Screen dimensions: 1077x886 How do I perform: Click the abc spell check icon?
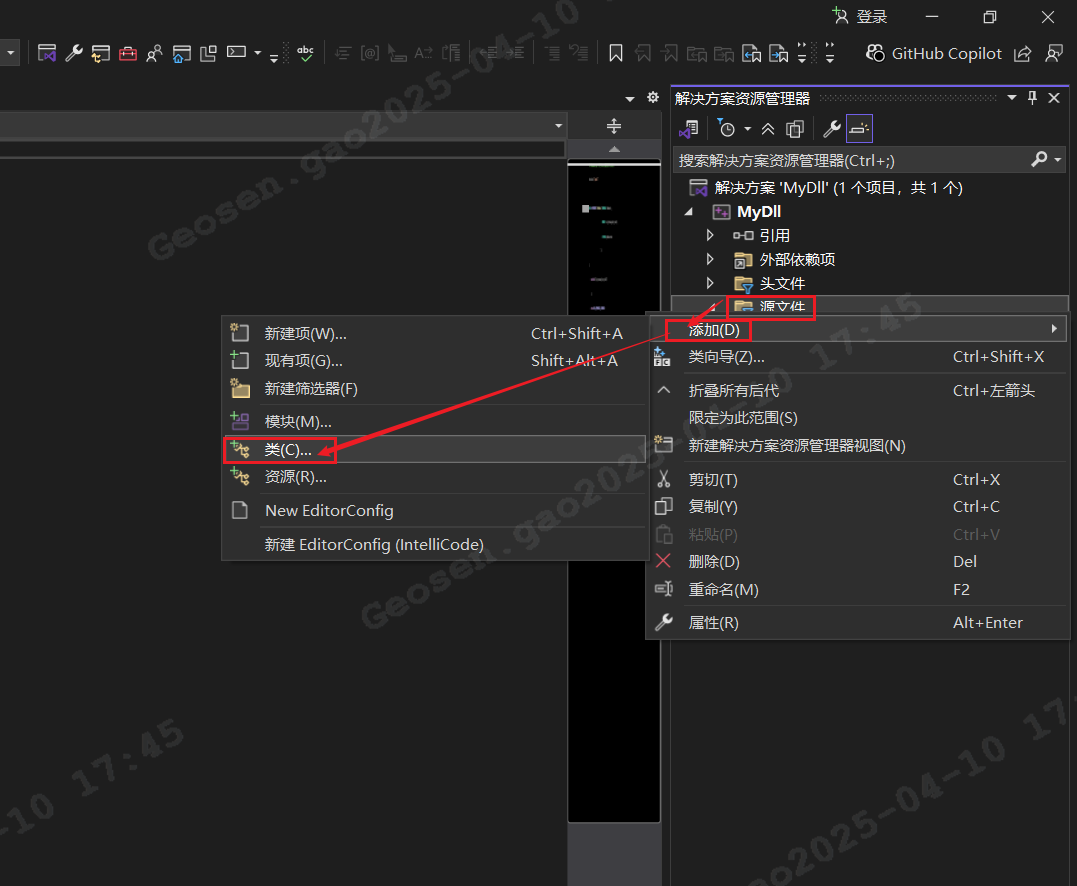(305, 53)
